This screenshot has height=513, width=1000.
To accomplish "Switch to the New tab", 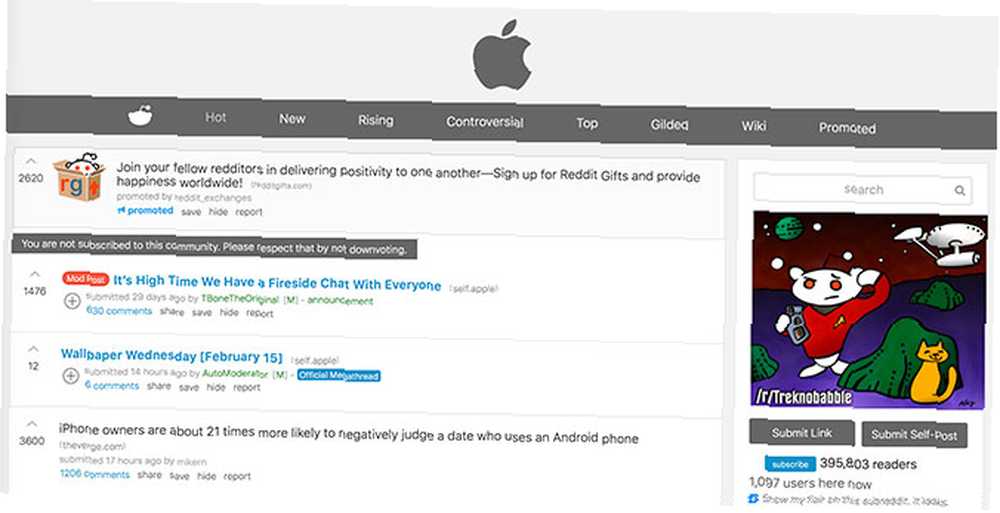I will tap(292, 119).
